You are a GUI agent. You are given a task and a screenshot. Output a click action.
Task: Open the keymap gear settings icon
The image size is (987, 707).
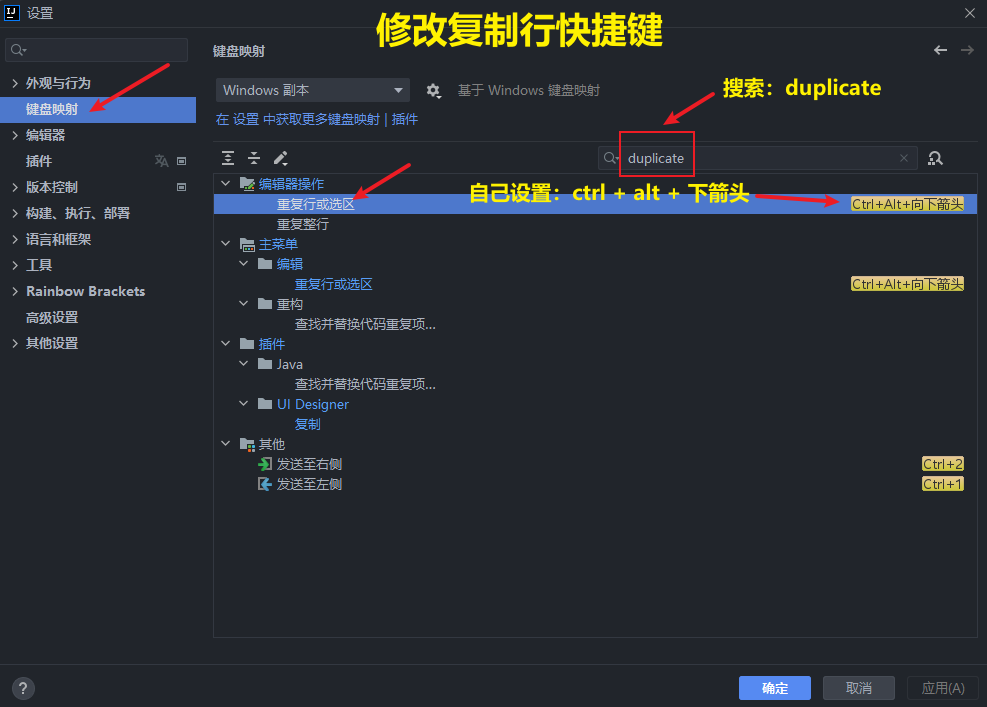433,91
